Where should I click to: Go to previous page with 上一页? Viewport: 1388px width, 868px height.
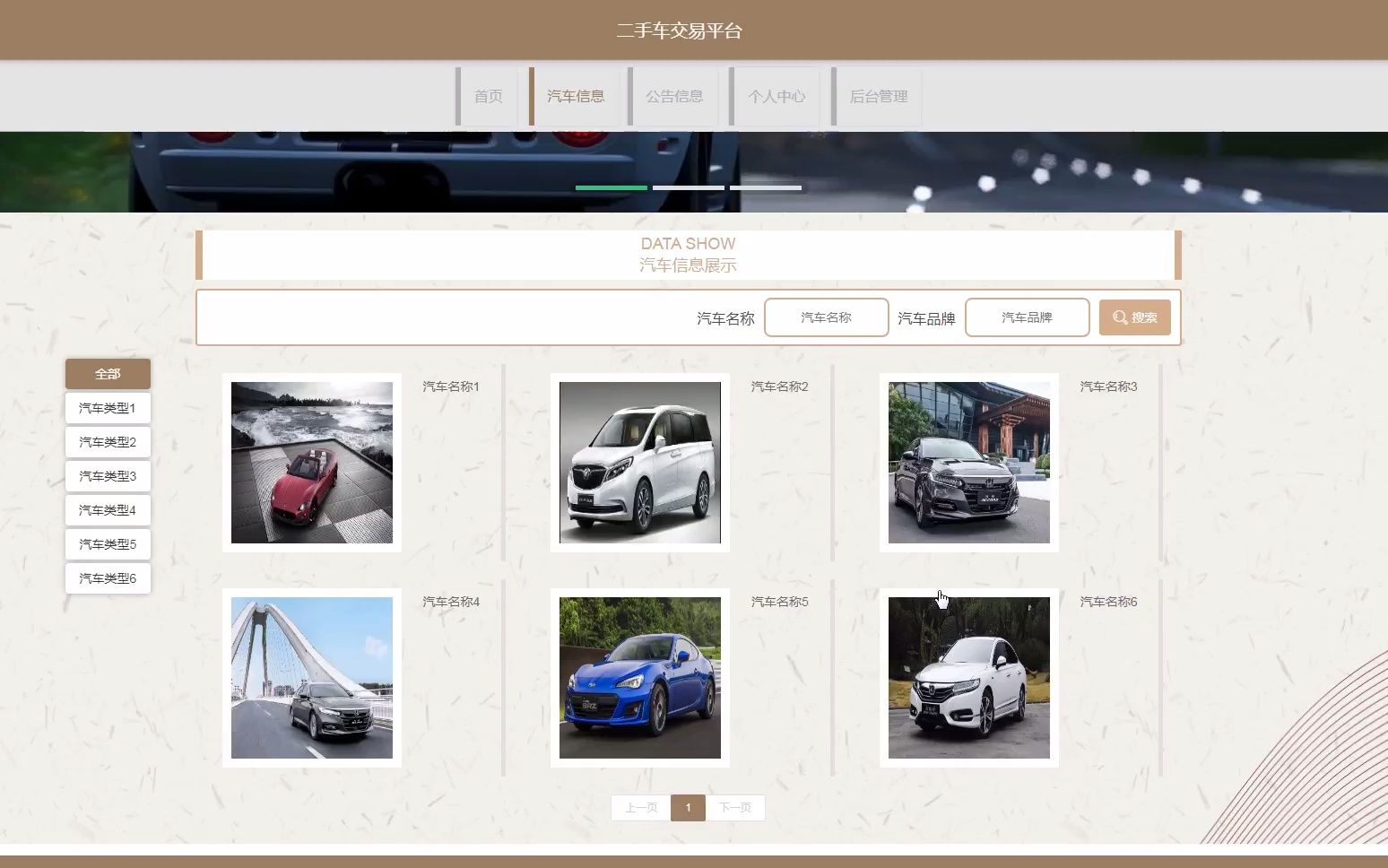[641, 808]
